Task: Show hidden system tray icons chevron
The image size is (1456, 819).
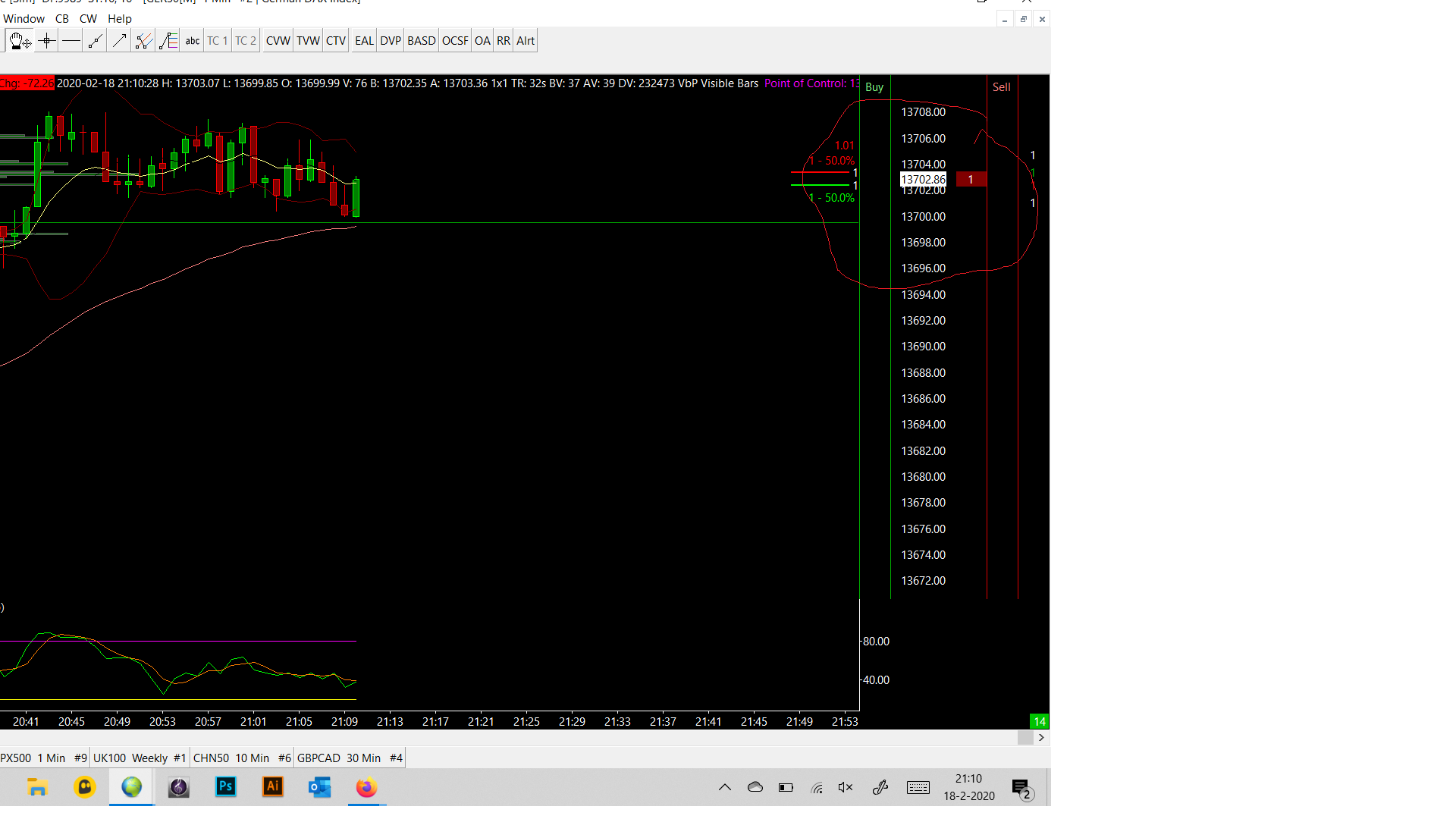Action: [x=725, y=787]
